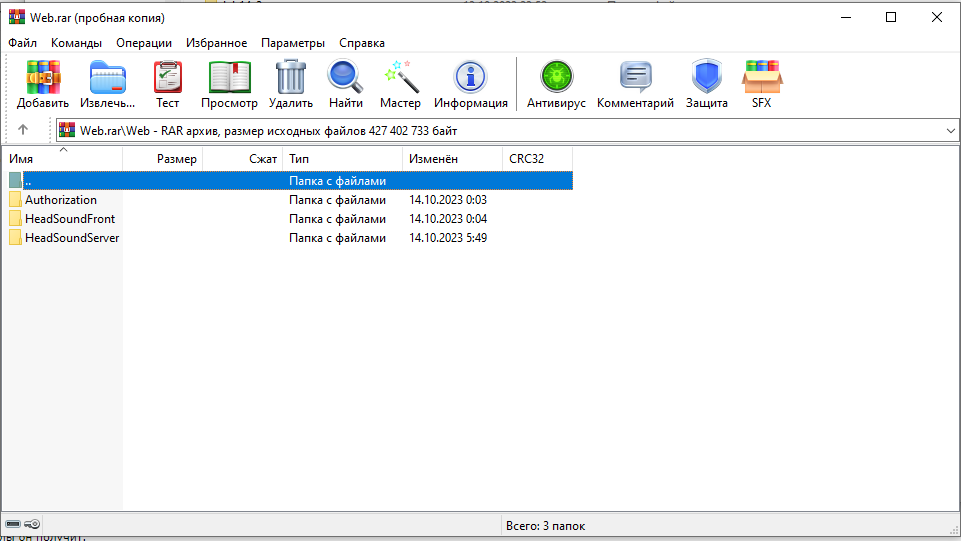This screenshot has height=541, width=961.
Task: Run the Тест archive test tool
Action: pyautogui.click(x=167, y=84)
